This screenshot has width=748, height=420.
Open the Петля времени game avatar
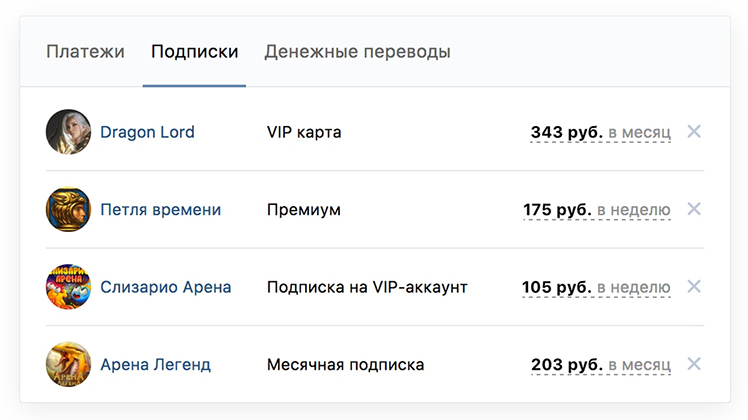click(x=68, y=209)
